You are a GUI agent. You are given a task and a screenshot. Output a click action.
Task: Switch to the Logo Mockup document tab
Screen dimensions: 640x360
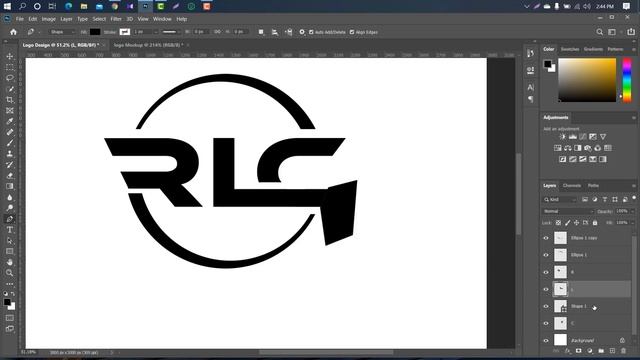click(x=149, y=45)
